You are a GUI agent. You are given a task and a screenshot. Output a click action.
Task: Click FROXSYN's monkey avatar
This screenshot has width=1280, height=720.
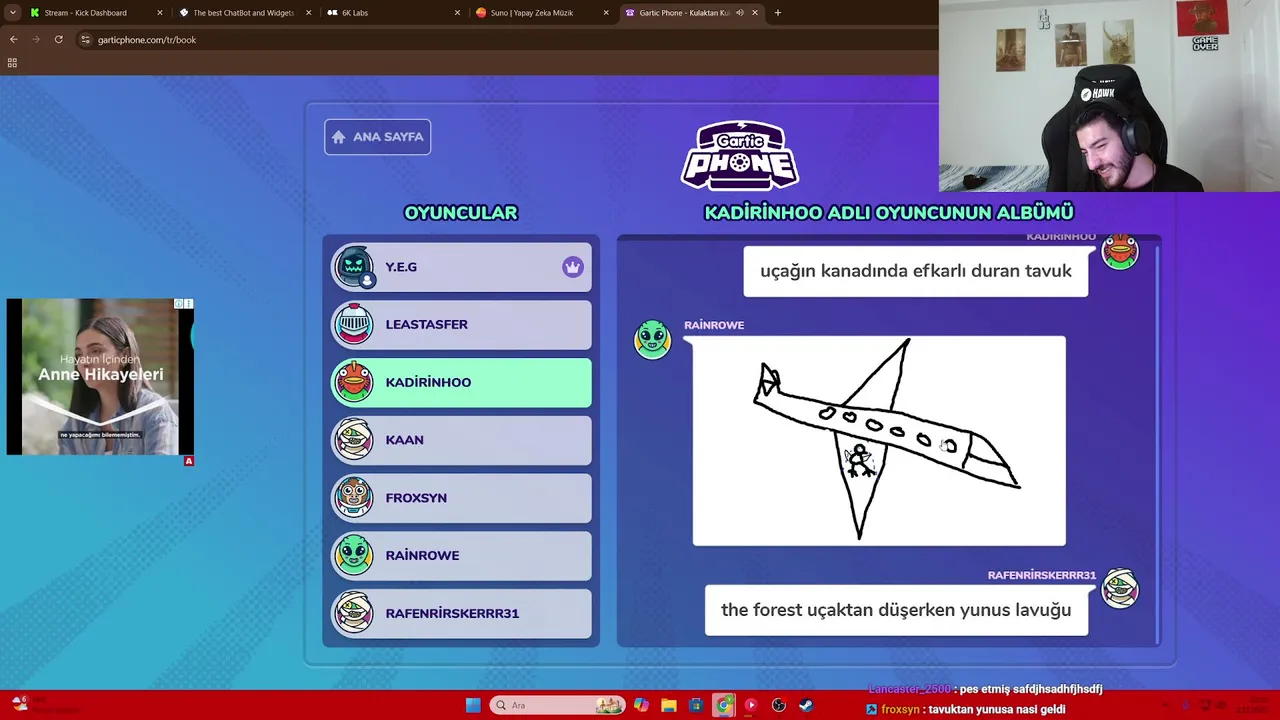tap(354, 497)
